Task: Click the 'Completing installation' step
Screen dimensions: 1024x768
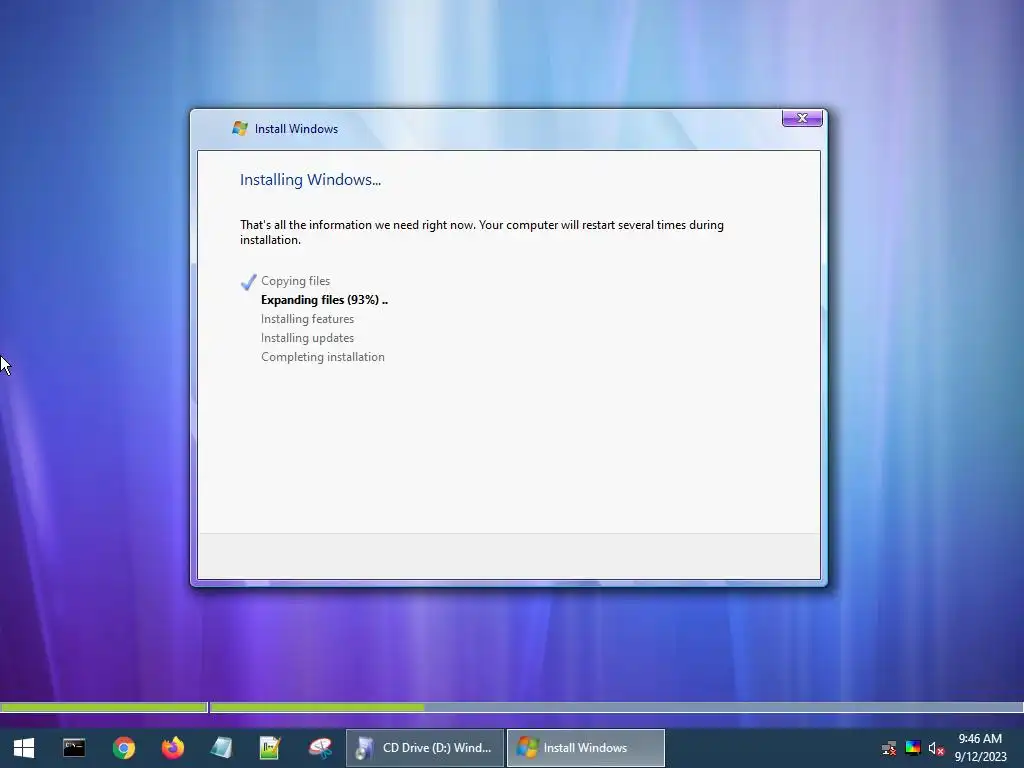Action: tap(323, 357)
